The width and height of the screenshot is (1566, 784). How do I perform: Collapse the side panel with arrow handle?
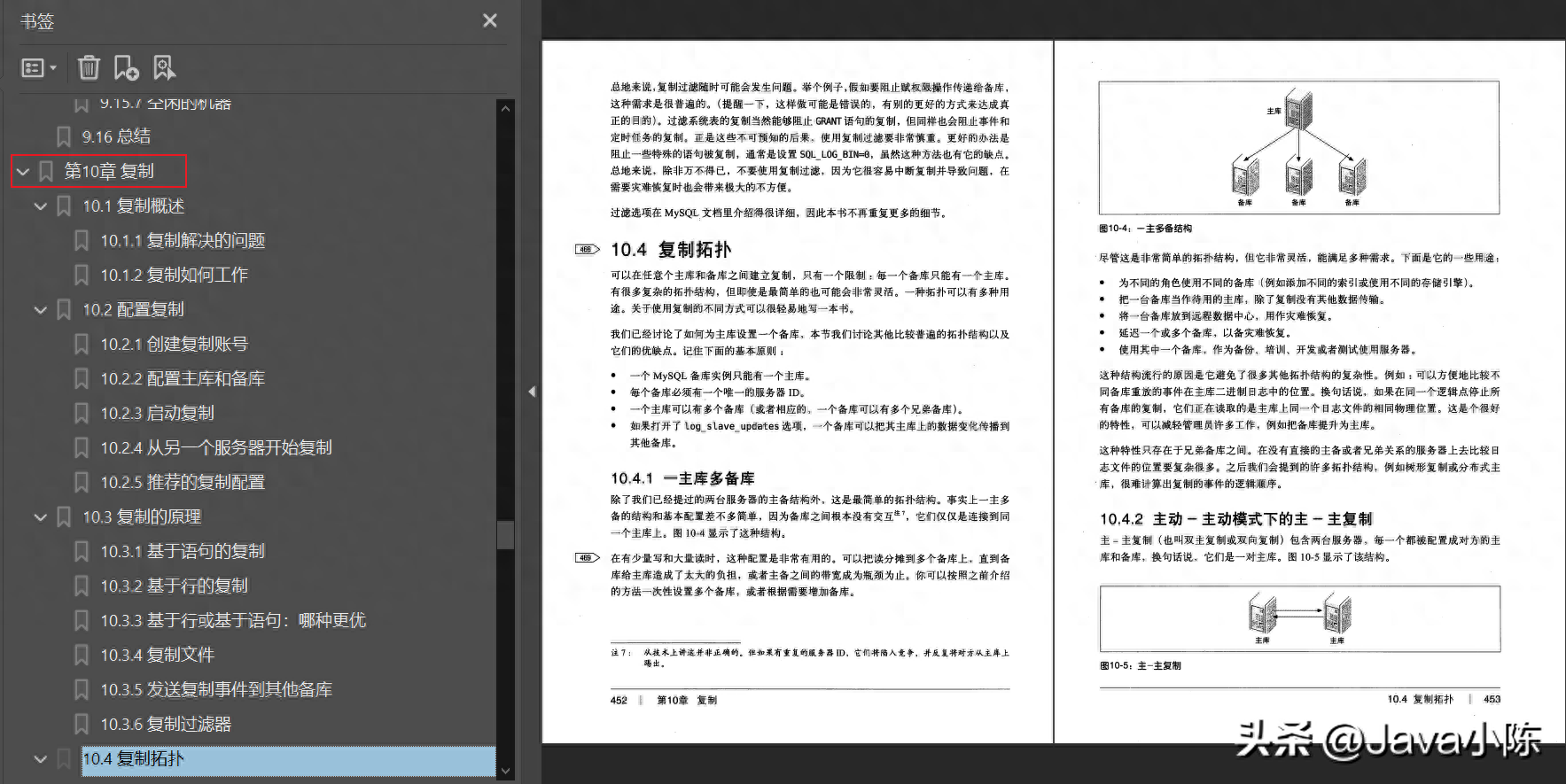click(532, 391)
